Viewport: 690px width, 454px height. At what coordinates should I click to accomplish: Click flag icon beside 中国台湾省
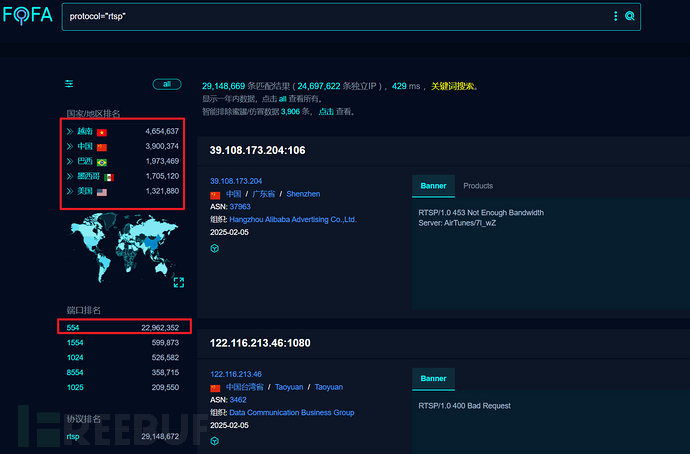point(215,388)
